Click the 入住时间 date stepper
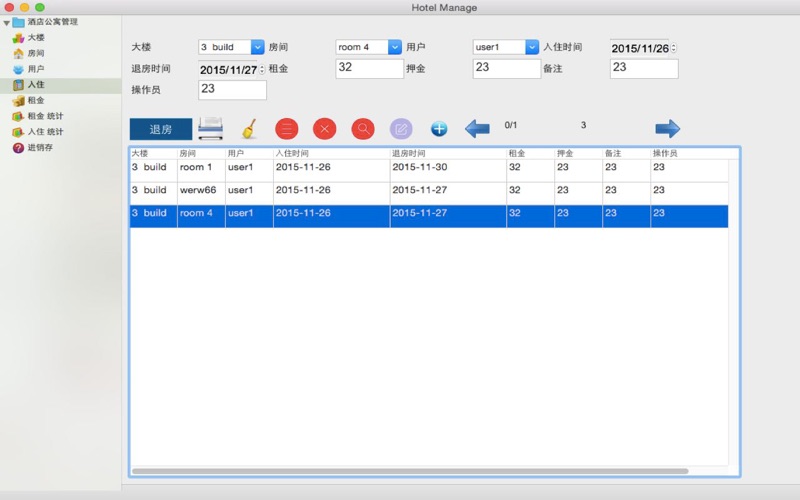The height and width of the screenshot is (500, 800). (x=674, y=47)
